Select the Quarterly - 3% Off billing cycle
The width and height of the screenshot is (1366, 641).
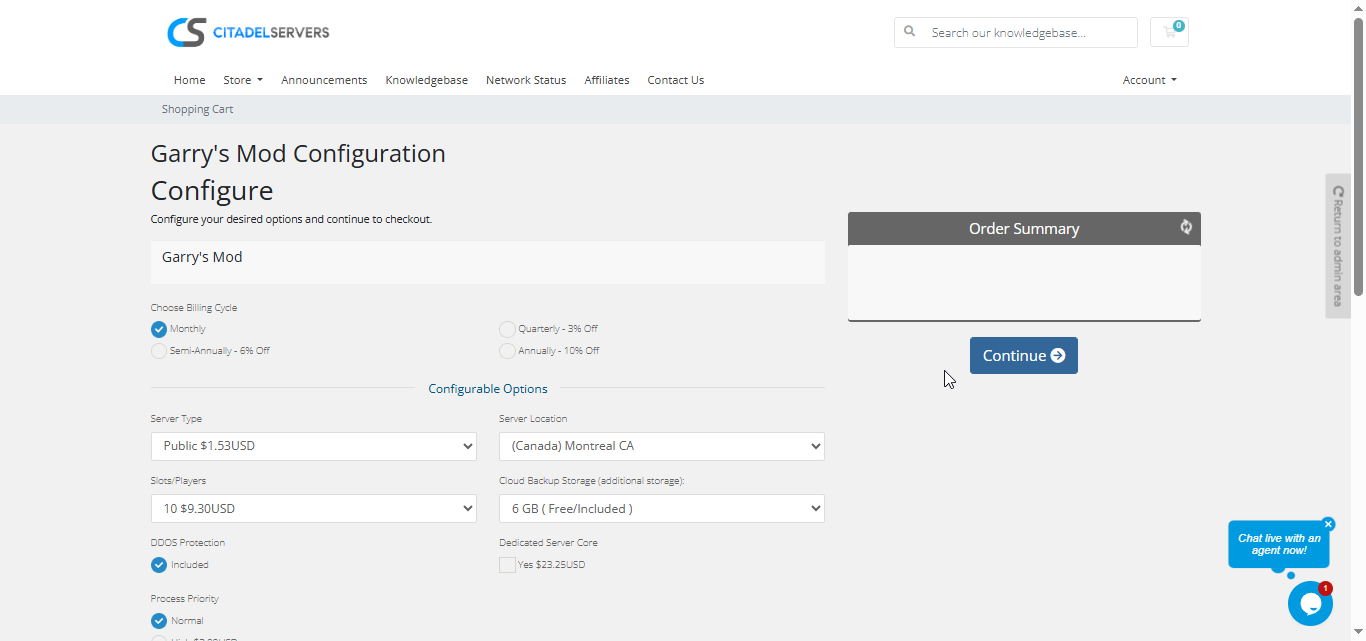[508, 329]
